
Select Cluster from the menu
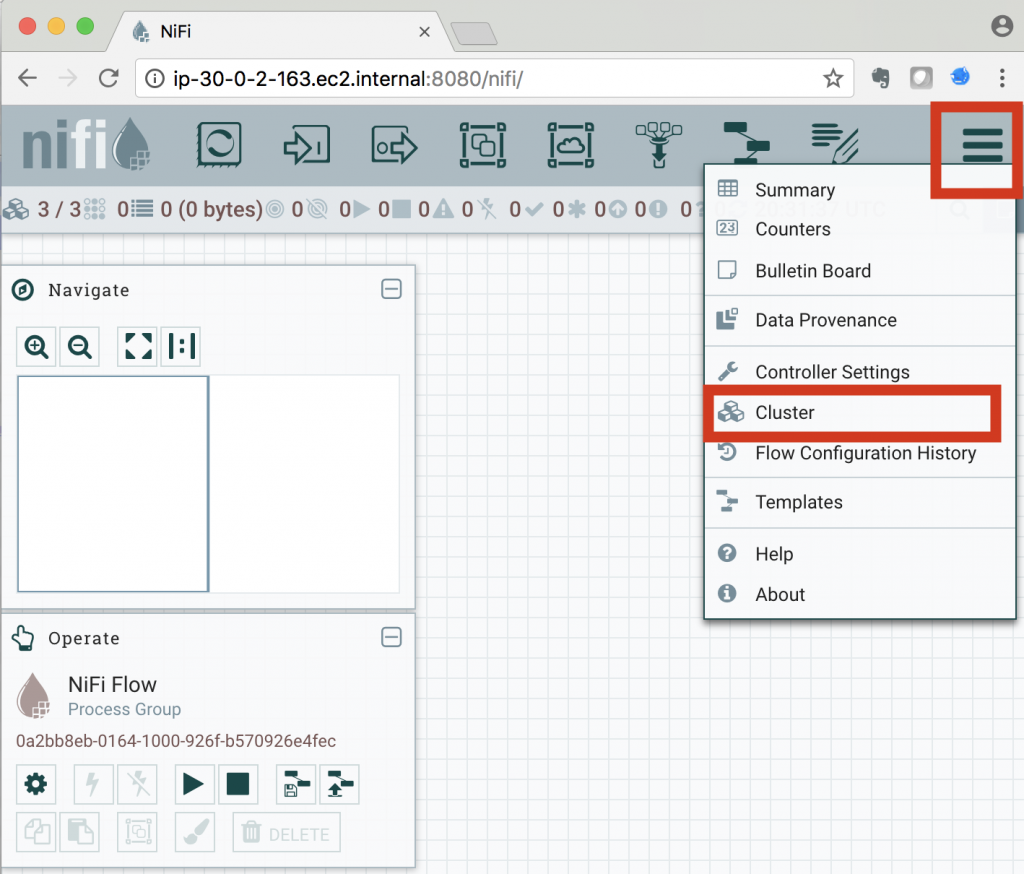point(785,412)
